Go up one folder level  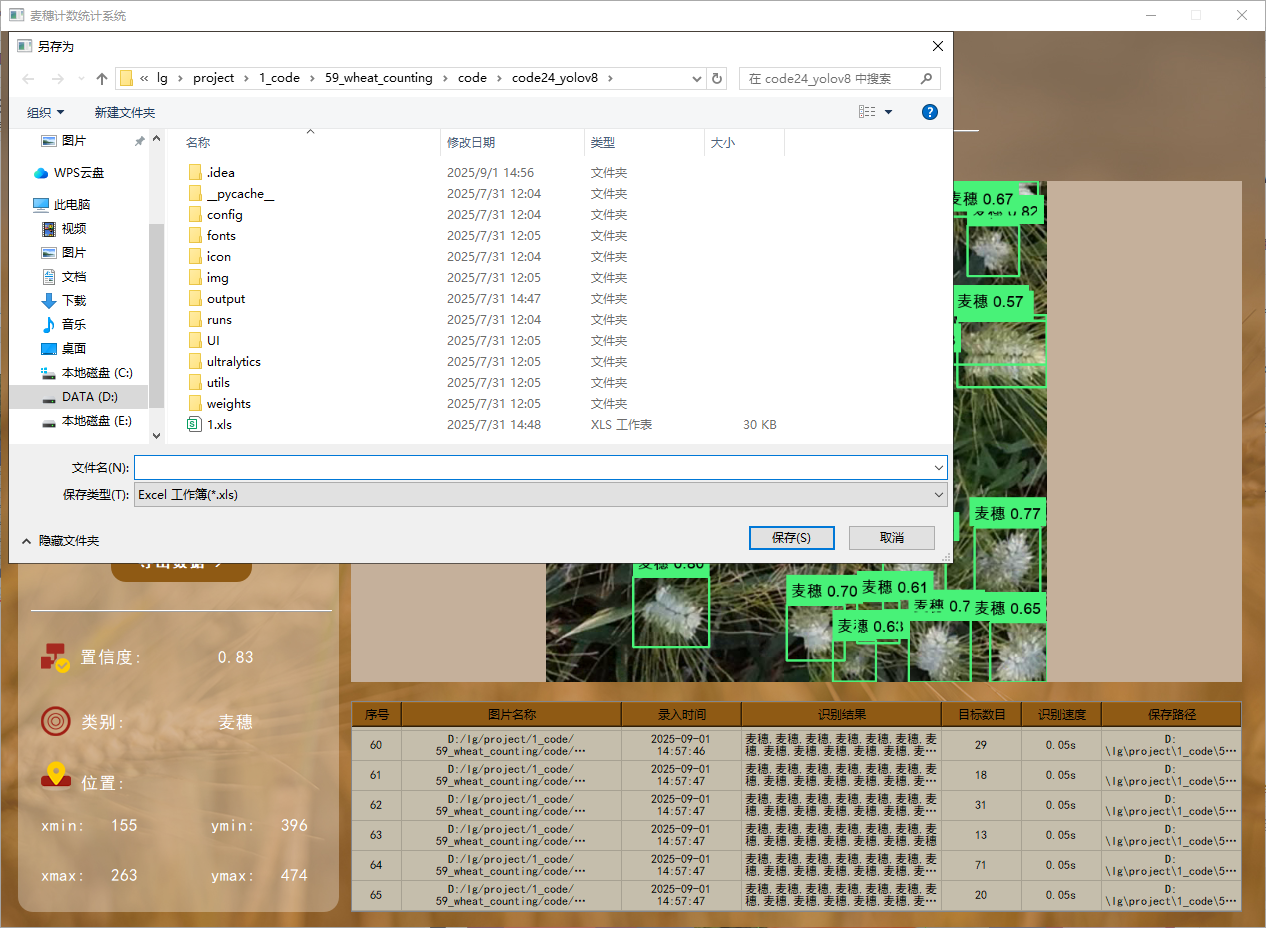102,78
